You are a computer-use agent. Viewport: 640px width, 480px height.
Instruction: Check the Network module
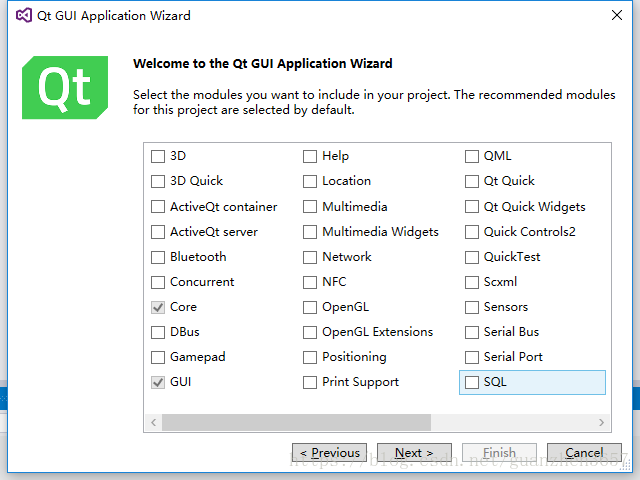(310, 257)
